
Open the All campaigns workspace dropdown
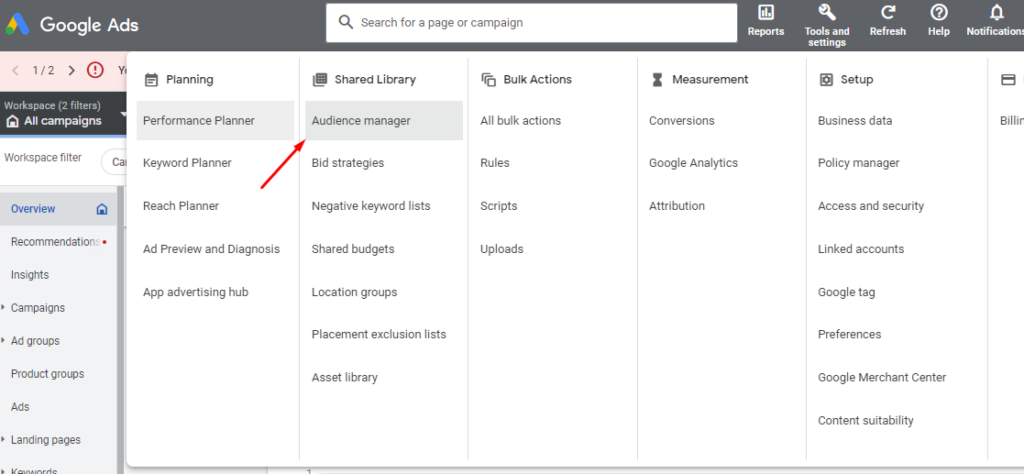pos(123,114)
